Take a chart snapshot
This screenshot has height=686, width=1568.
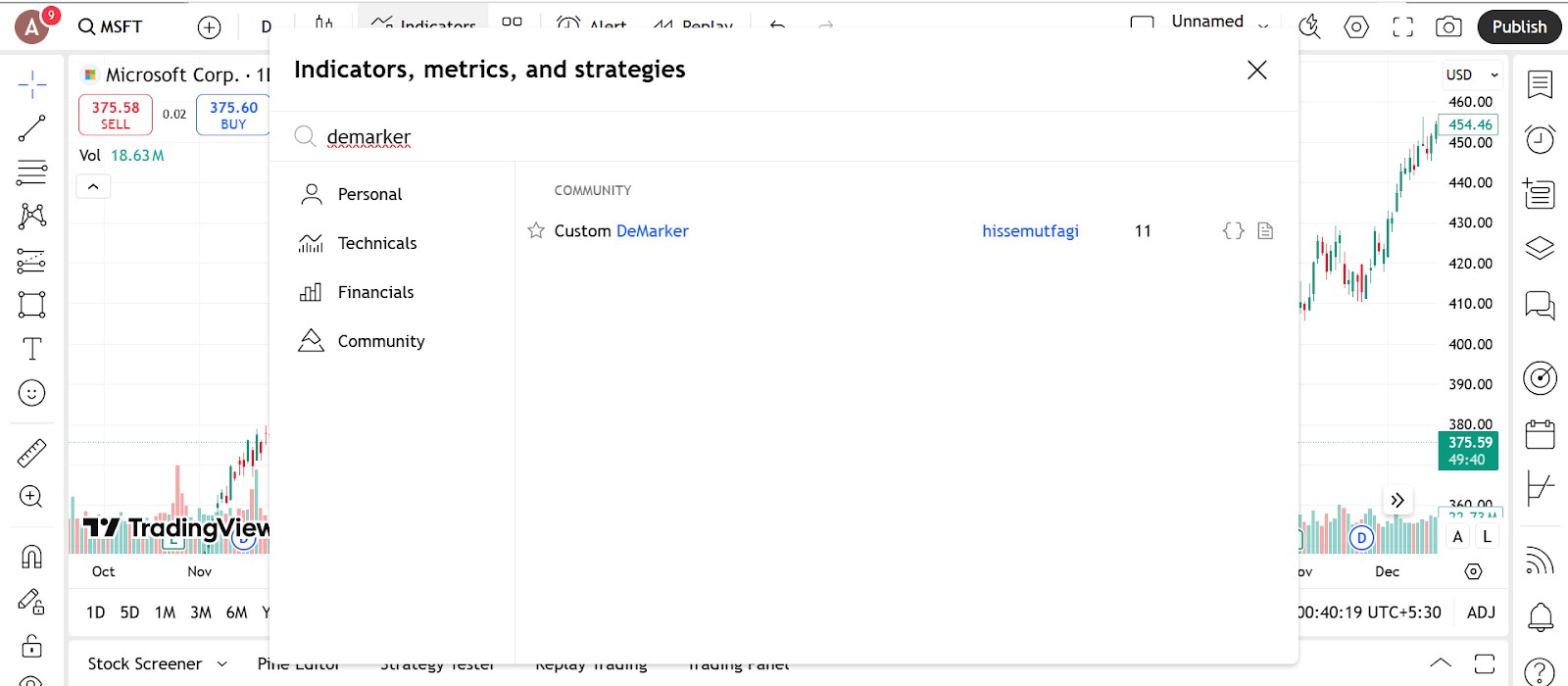point(1448,27)
